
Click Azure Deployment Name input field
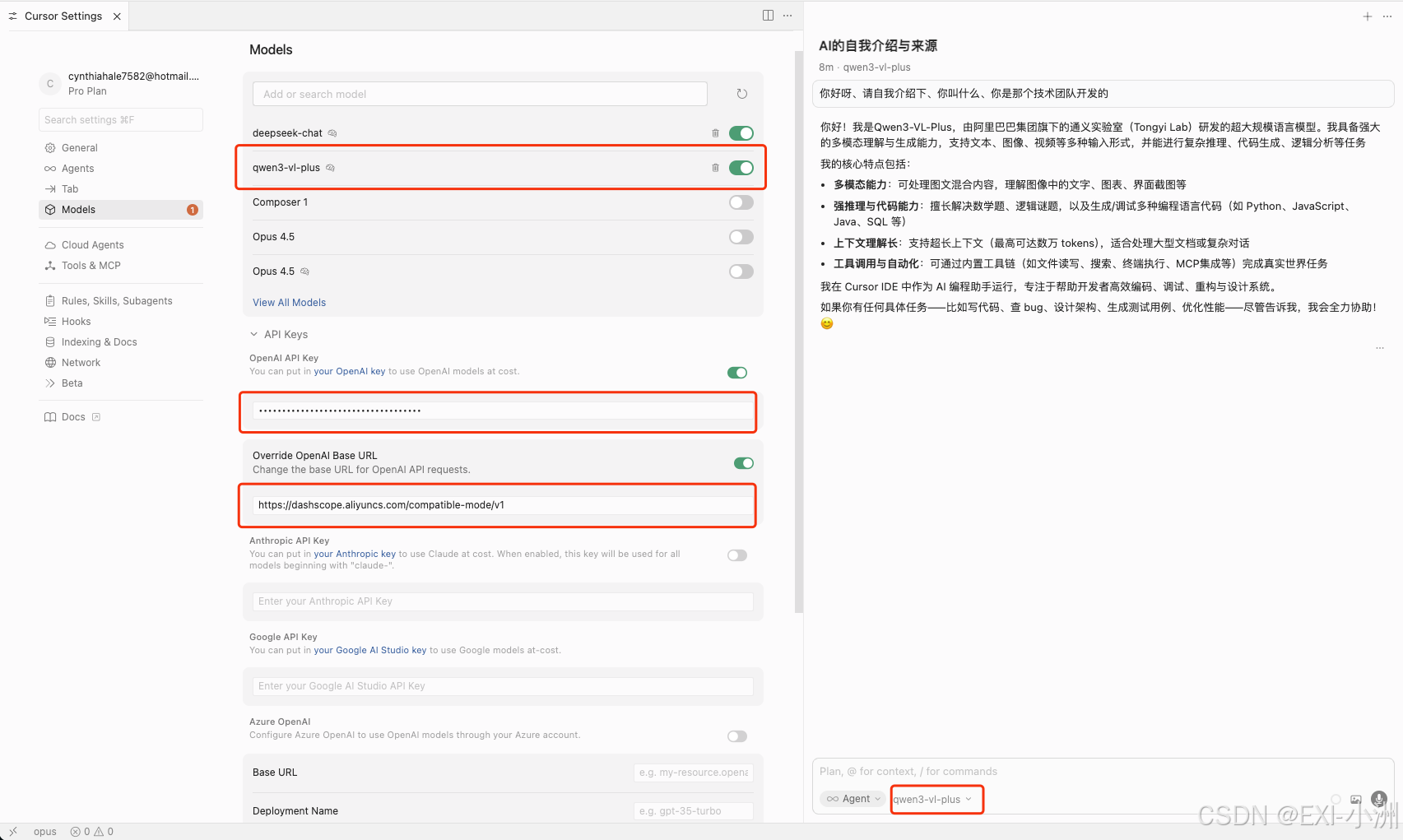pyautogui.click(x=694, y=811)
